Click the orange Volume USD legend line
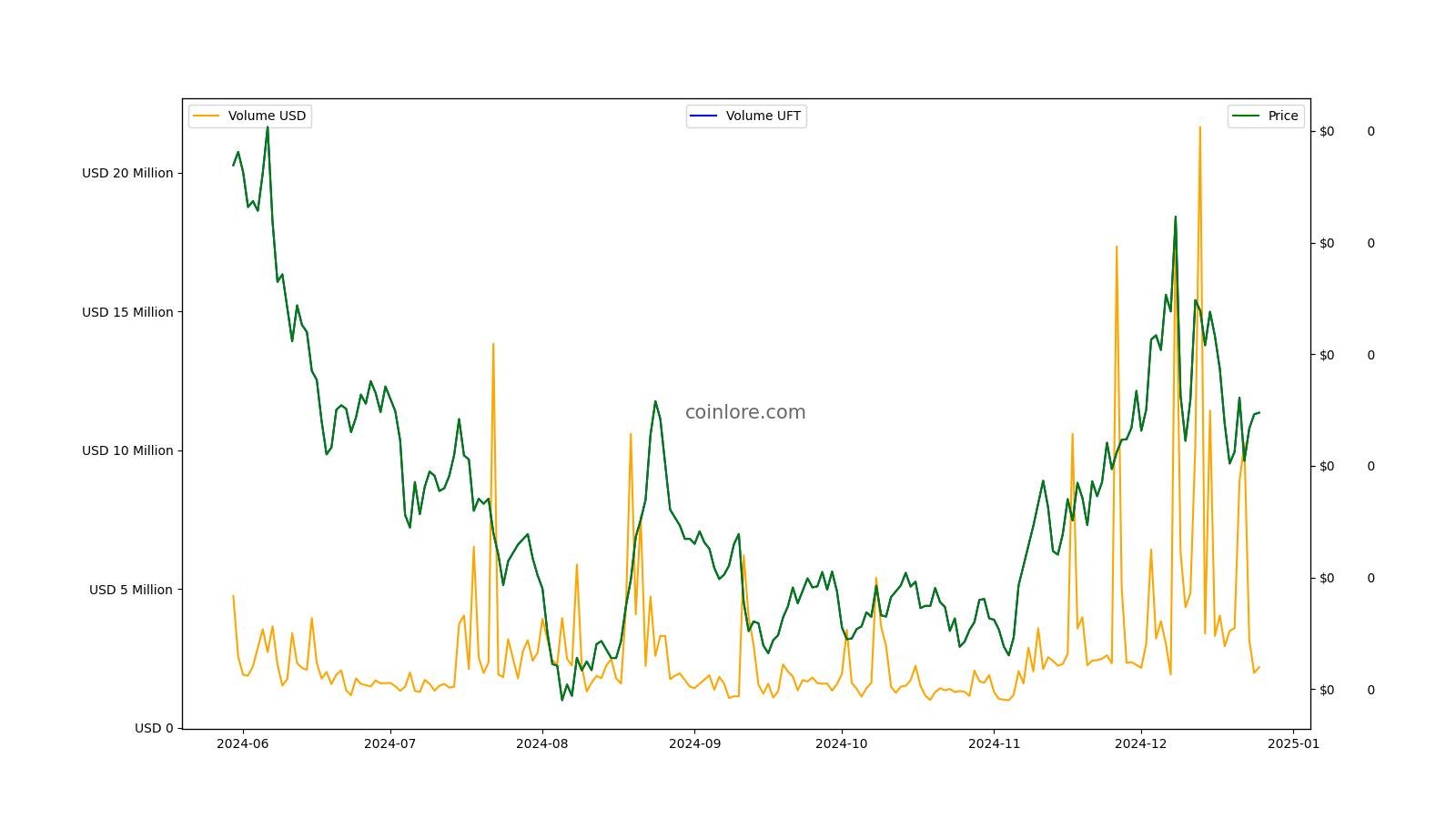 (207, 116)
